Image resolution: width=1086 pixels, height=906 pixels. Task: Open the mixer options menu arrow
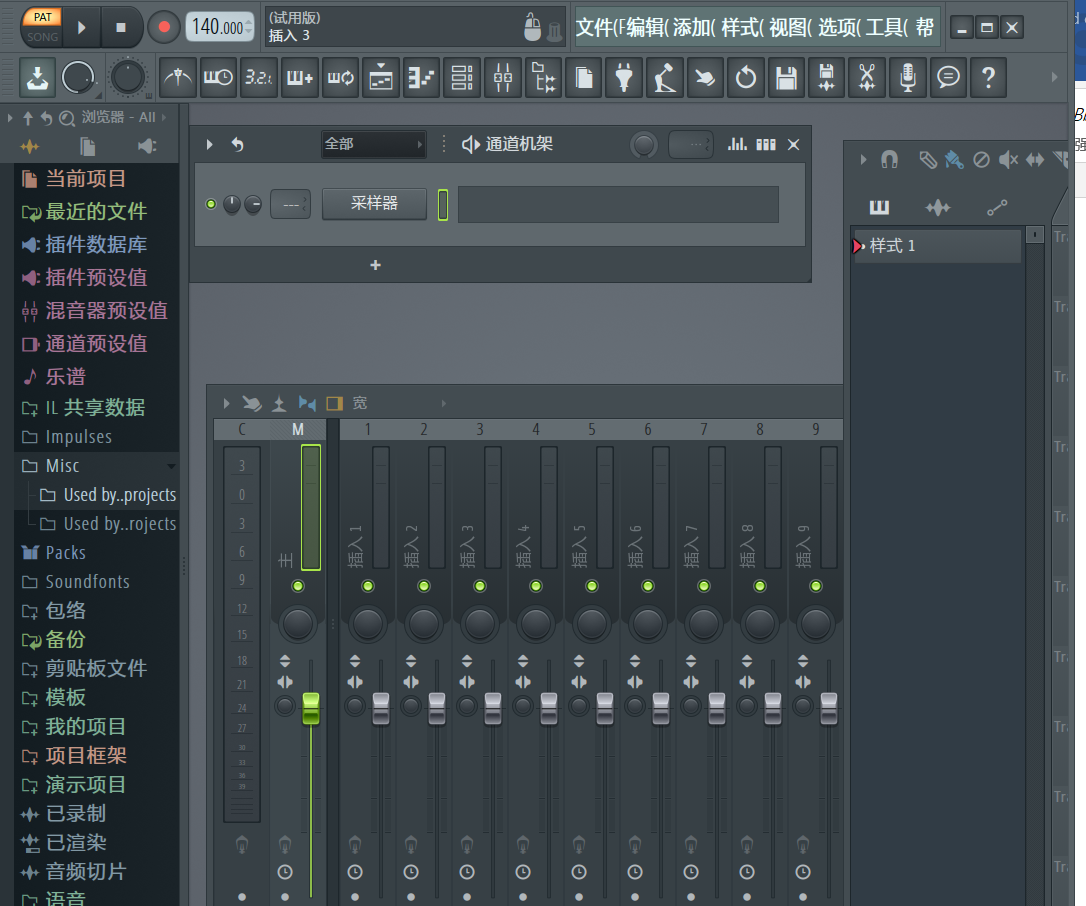pos(226,403)
